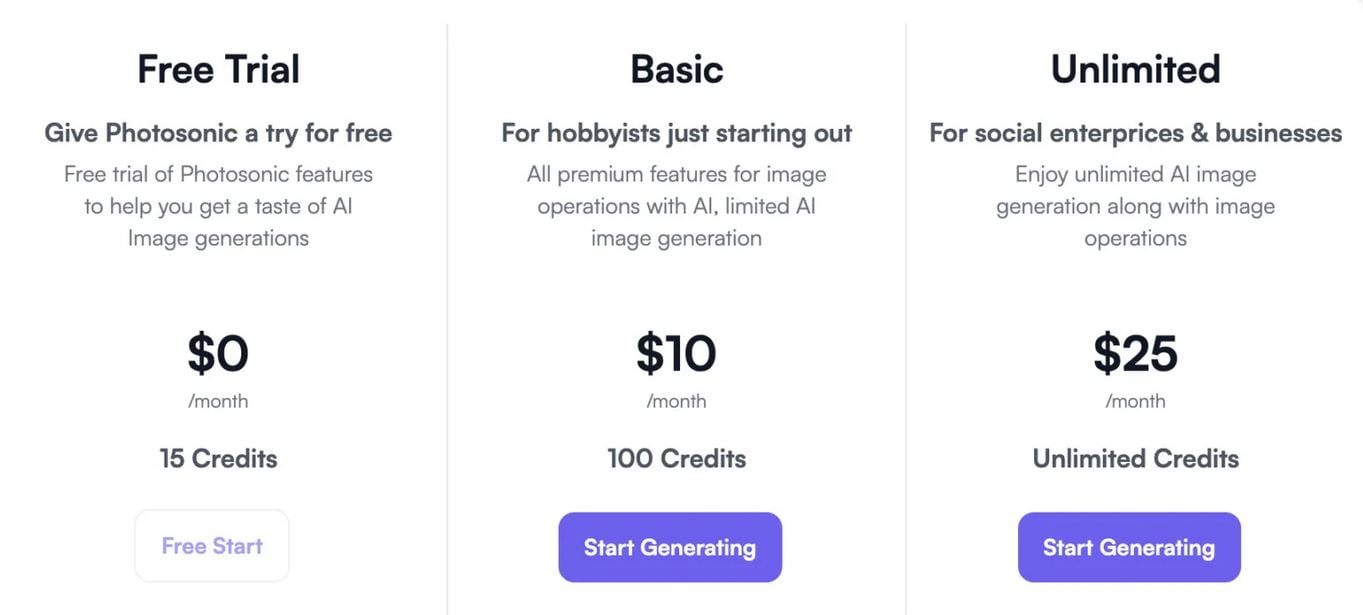The width and height of the screenshot is (1363, 615).
Task: Click the $0 price text
Action: click(x=218, y=353)
